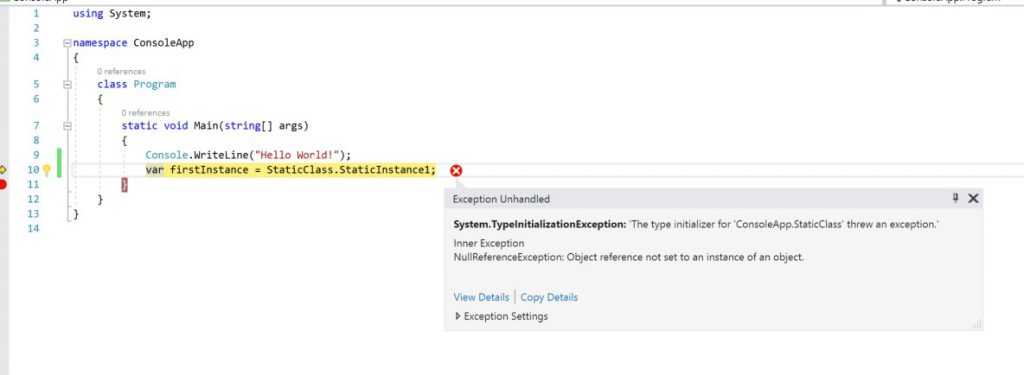
Task: Click the 'Inner Exception' label
Action: pos(489,244)
